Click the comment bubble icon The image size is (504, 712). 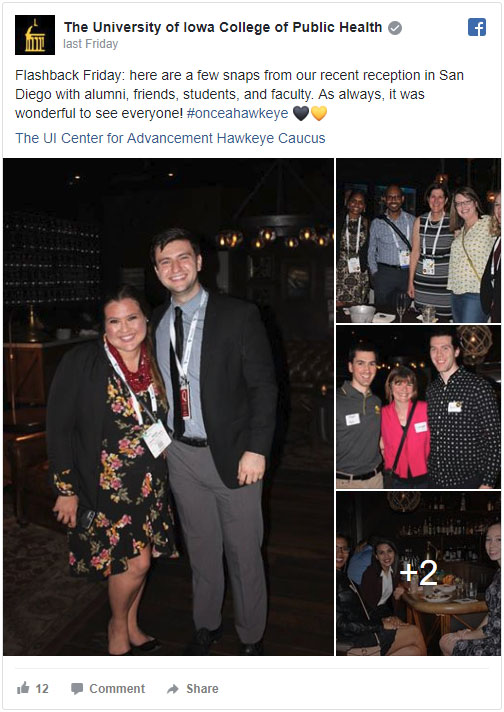point(77,689)
